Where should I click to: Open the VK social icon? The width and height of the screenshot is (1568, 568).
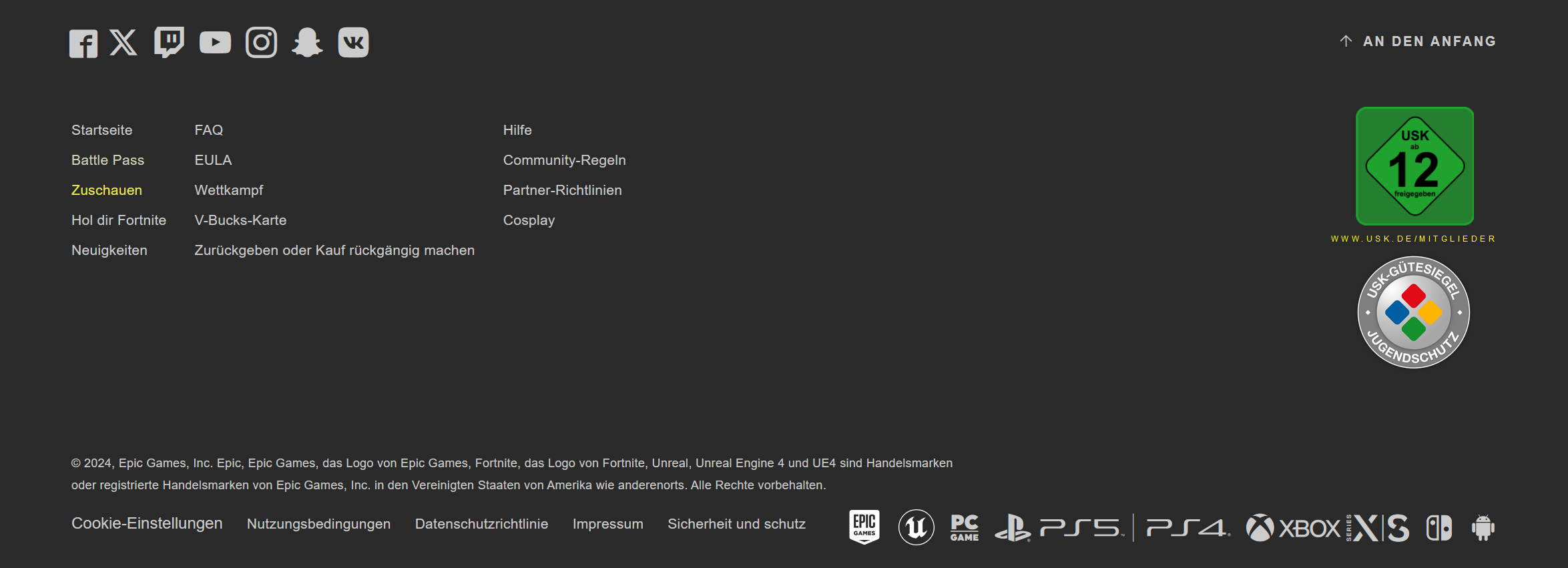(x=353, y=43)
